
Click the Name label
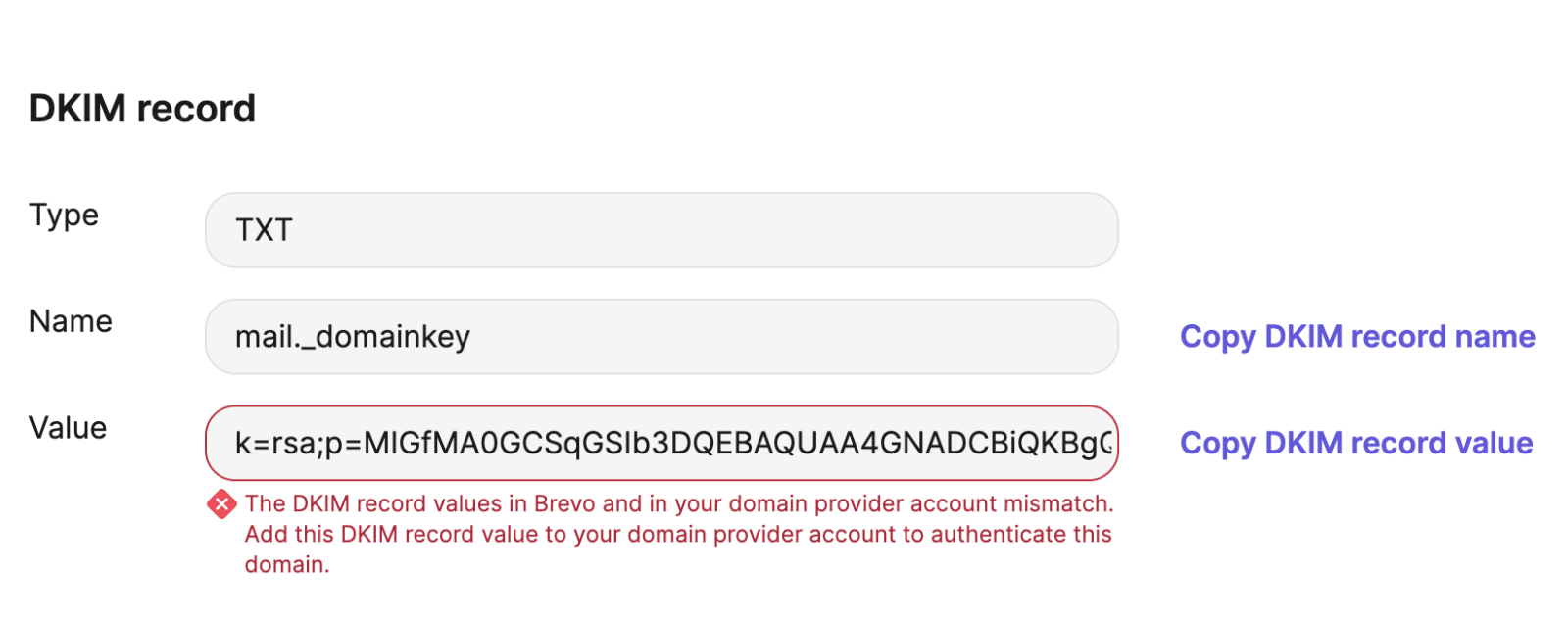(71, 321)
